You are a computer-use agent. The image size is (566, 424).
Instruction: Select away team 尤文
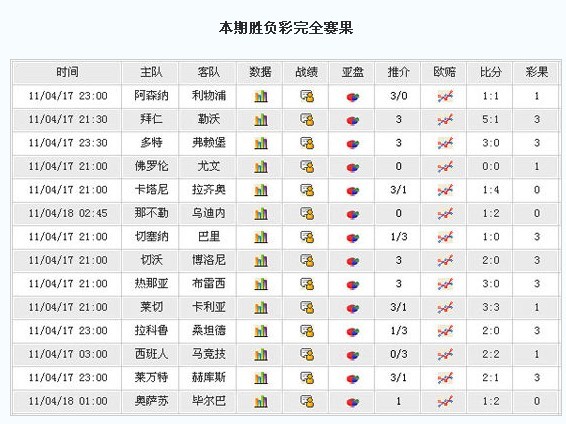pos(209,166)
